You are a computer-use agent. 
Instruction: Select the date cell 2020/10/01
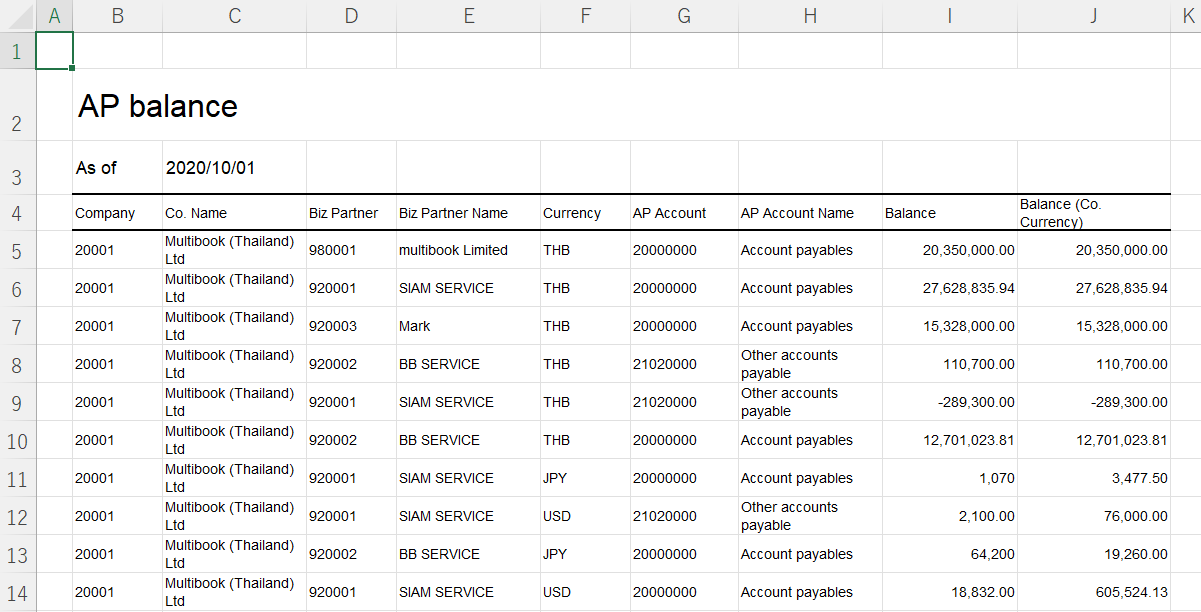234,167
